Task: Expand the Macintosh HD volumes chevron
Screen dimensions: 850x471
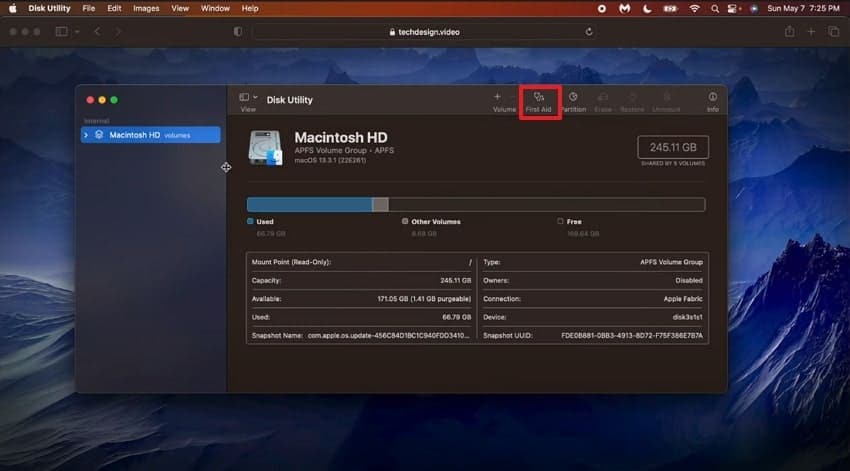Action: coord(86,134)
